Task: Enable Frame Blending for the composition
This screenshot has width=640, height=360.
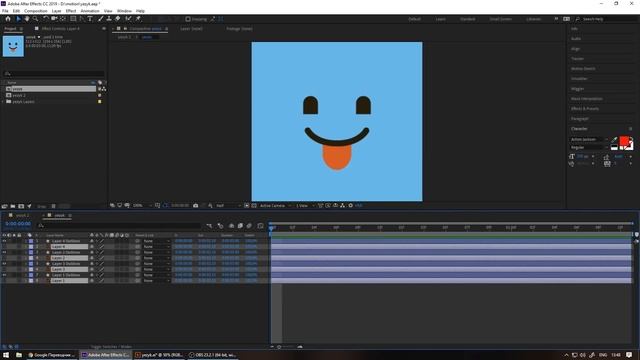Action: point(240,226)
